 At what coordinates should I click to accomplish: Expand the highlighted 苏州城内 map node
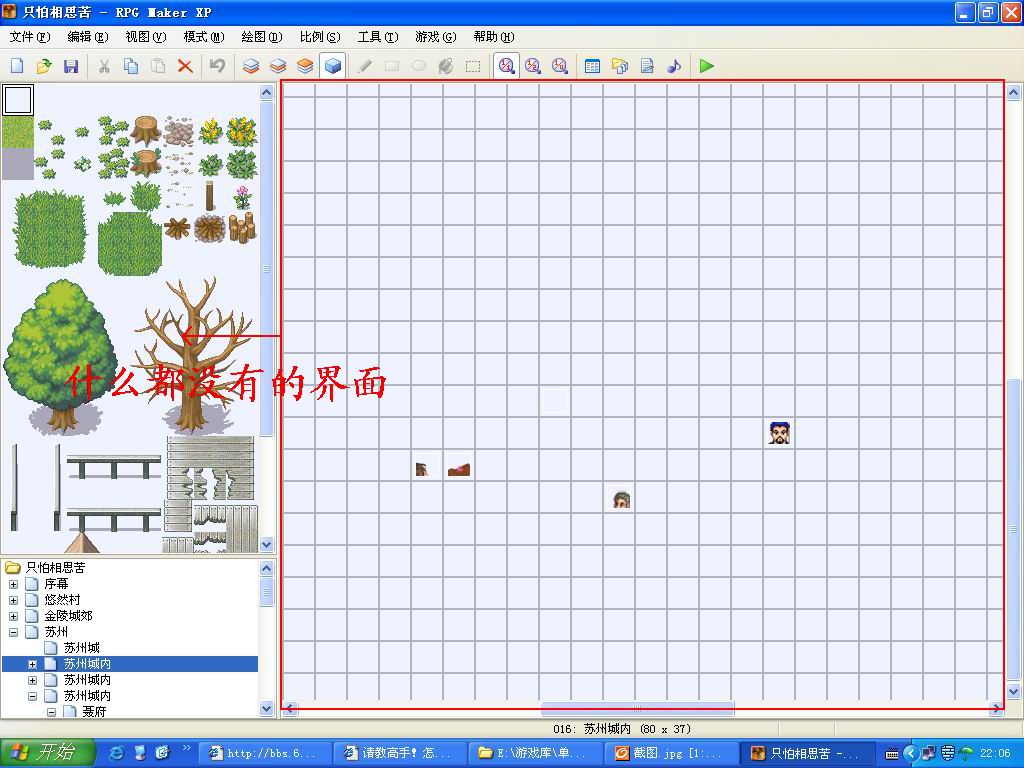point(33,664)
